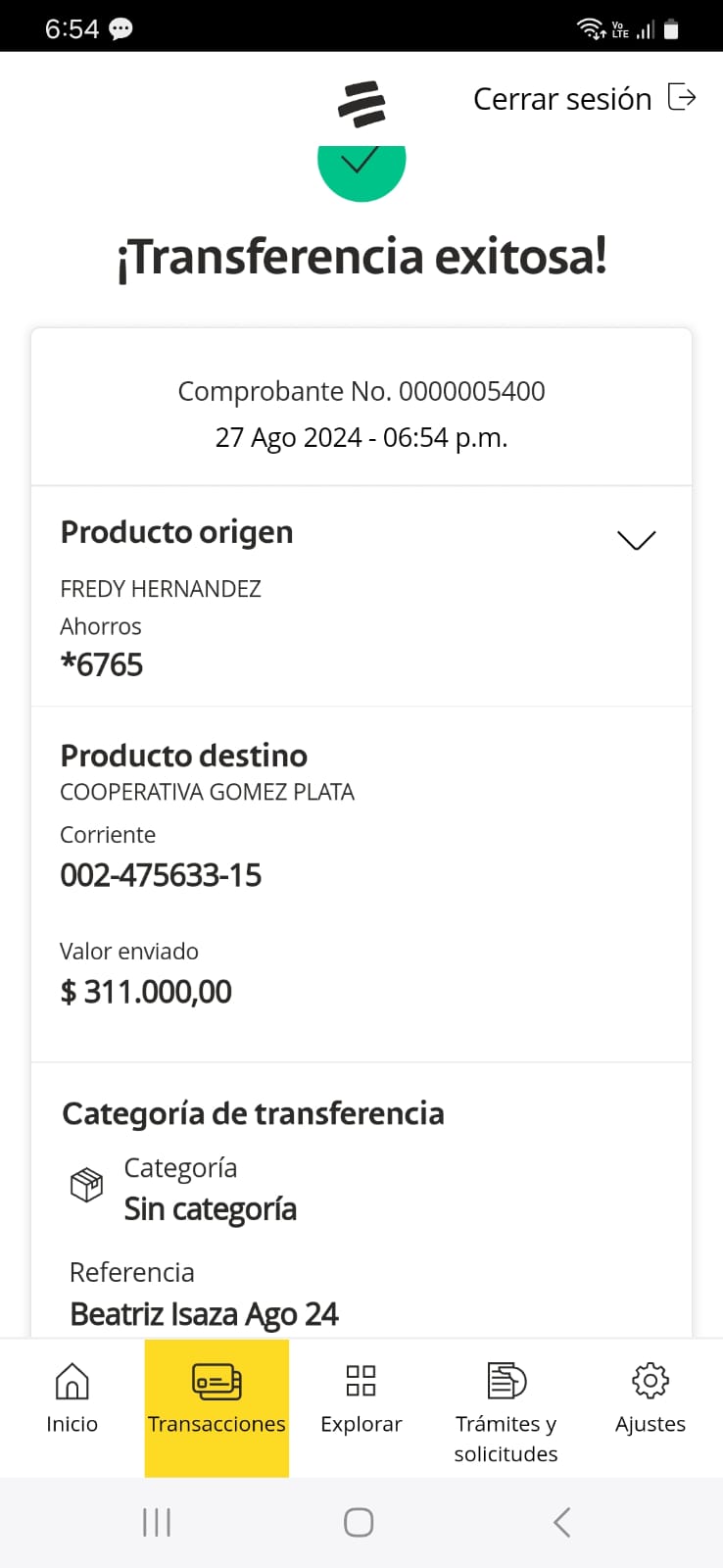Tap the green success checkmark icon

tap(361, 169)
